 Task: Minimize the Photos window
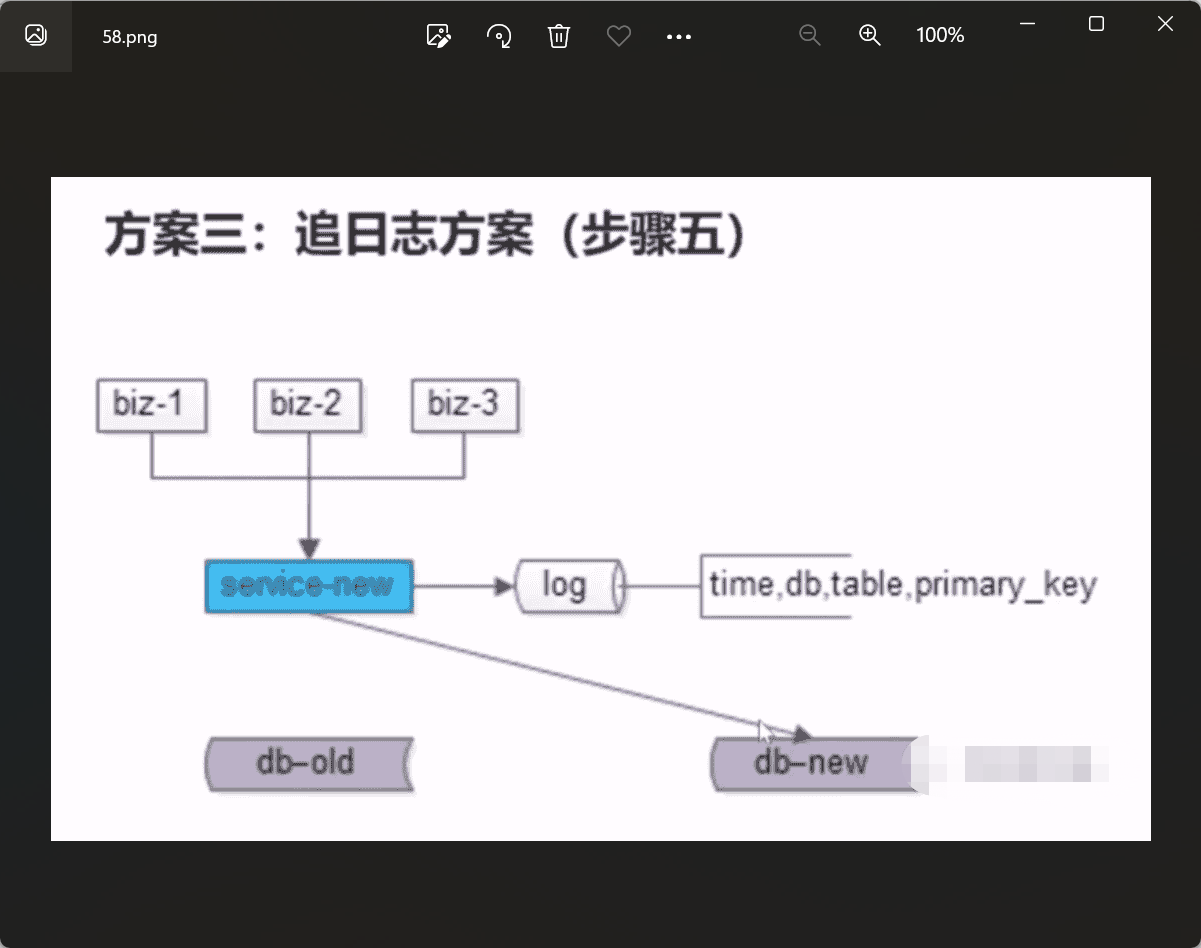tap(1027, 24)
